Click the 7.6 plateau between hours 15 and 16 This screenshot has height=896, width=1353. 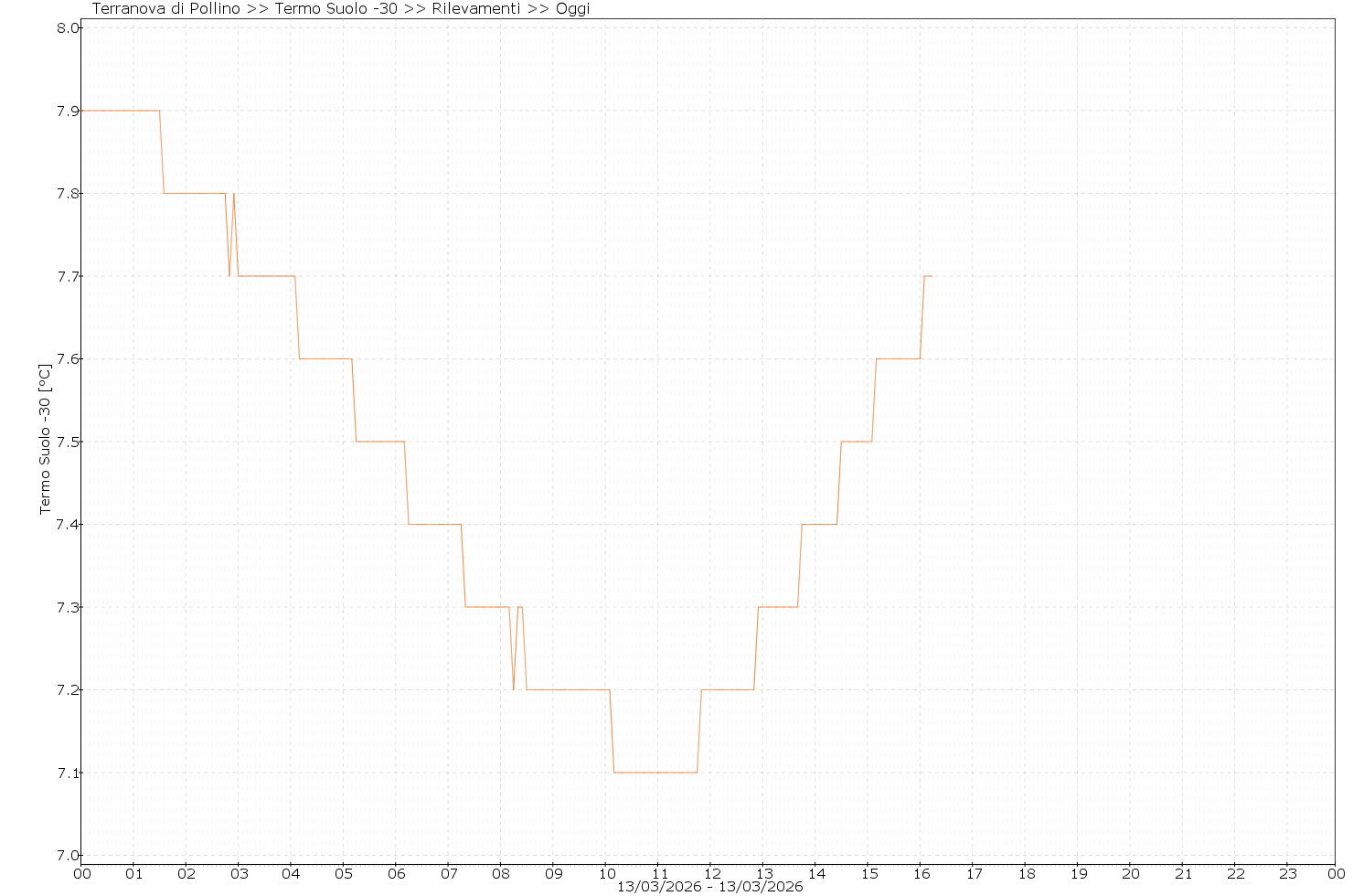pos(898,359)
